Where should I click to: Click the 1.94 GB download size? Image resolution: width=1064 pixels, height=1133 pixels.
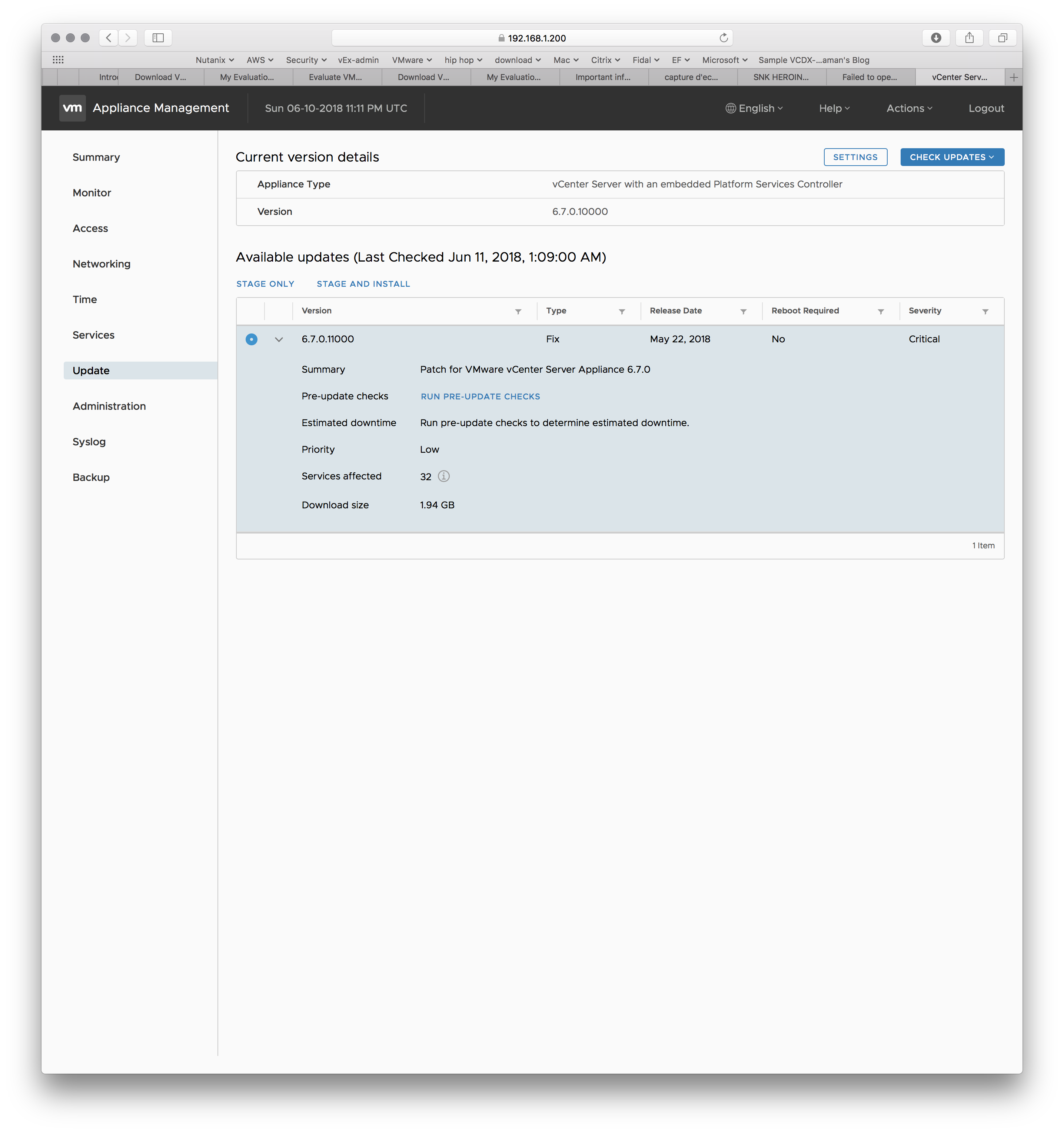(436, 505)
